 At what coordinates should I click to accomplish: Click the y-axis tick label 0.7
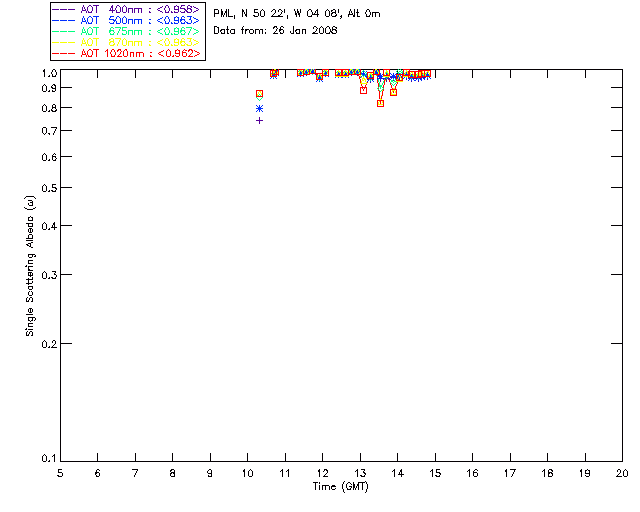49,131
